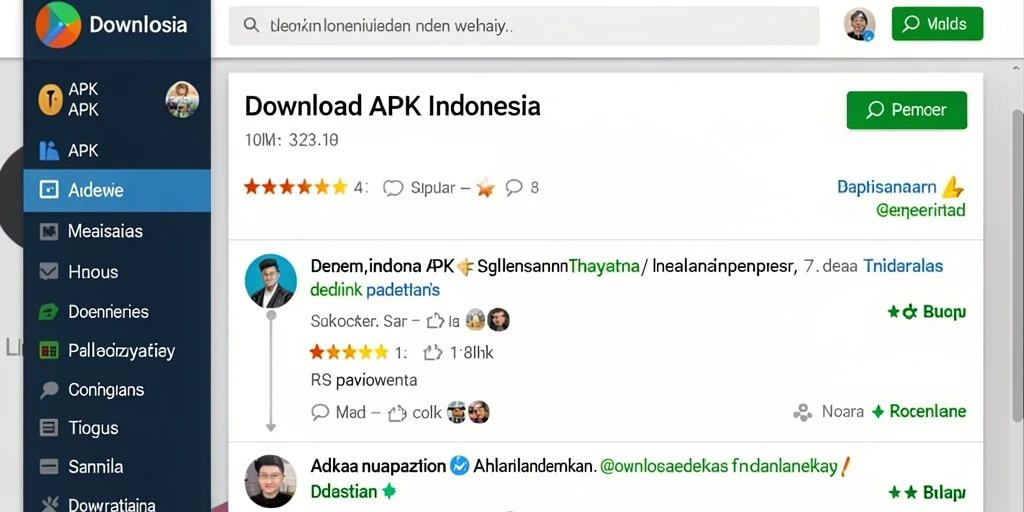Click the Mad comment bubble icon
Viewport: 1024px width, 512px height.
(320, 412)
